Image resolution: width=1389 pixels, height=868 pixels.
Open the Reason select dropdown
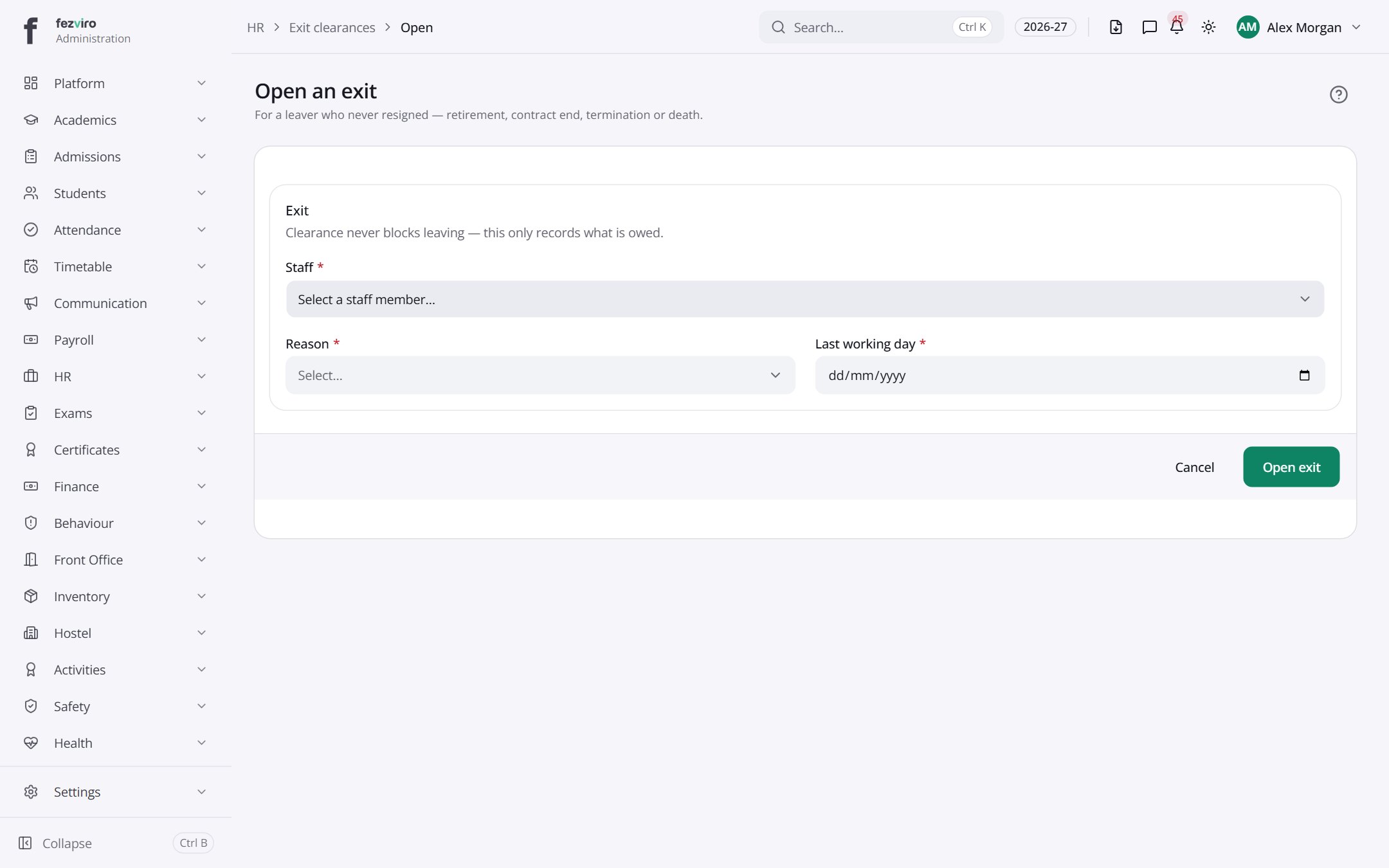(x=540, y=375)
